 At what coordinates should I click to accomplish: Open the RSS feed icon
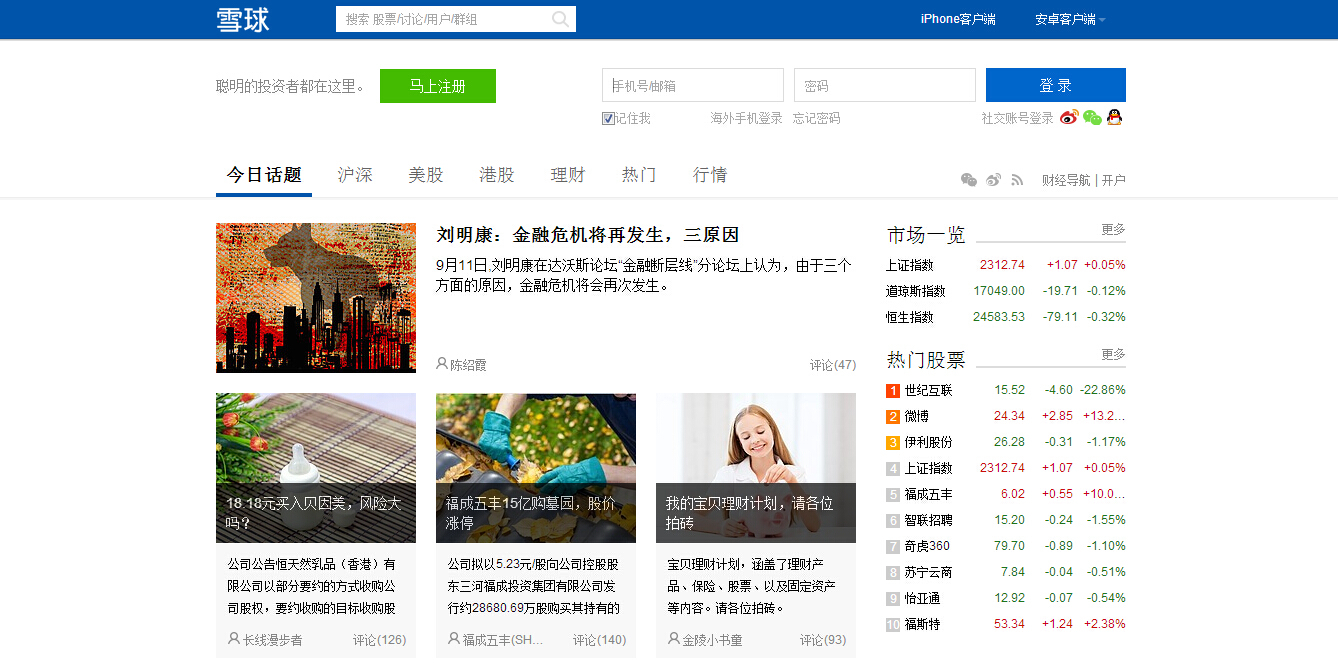[1017, 180]
